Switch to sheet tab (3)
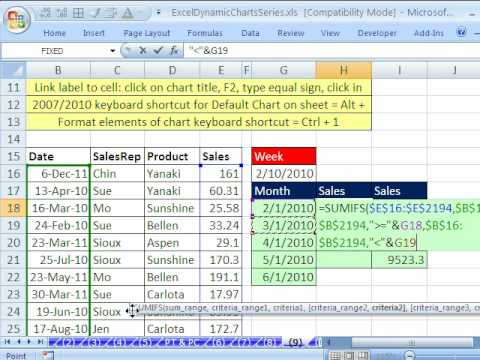Viewport: 480px width, 360px height. point(94,342)
